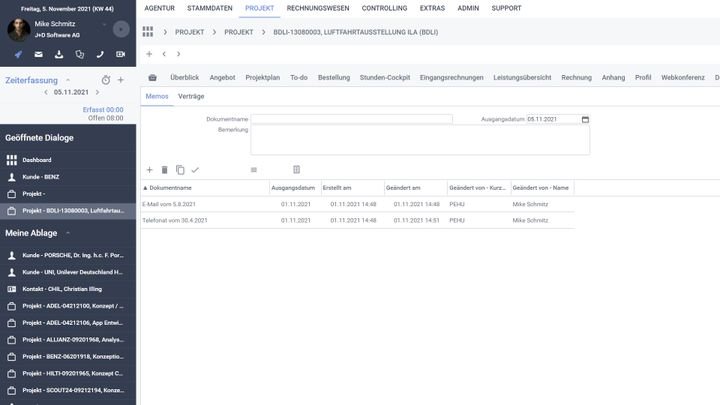Screen dimensions: 720x405
Task: Open the video camera icon
Action: pos(120,54)
